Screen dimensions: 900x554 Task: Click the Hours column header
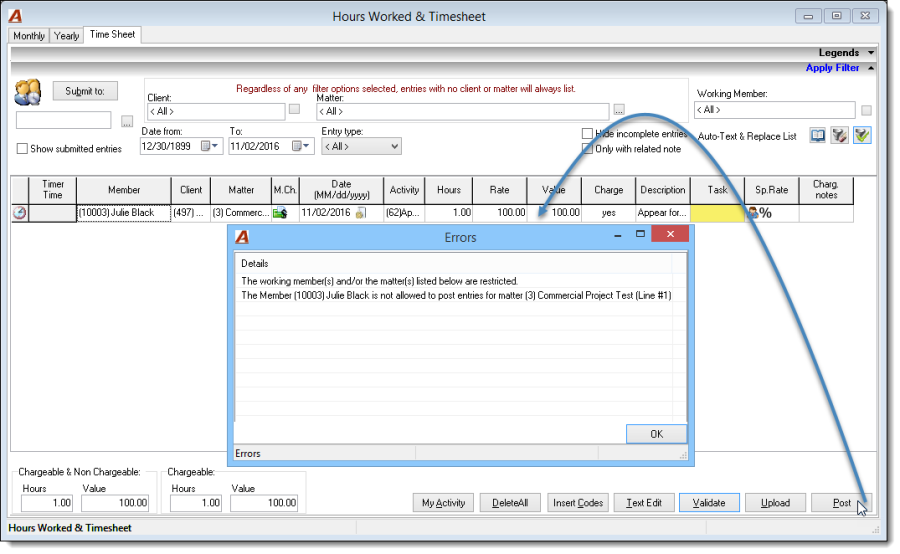coord(449,190)
